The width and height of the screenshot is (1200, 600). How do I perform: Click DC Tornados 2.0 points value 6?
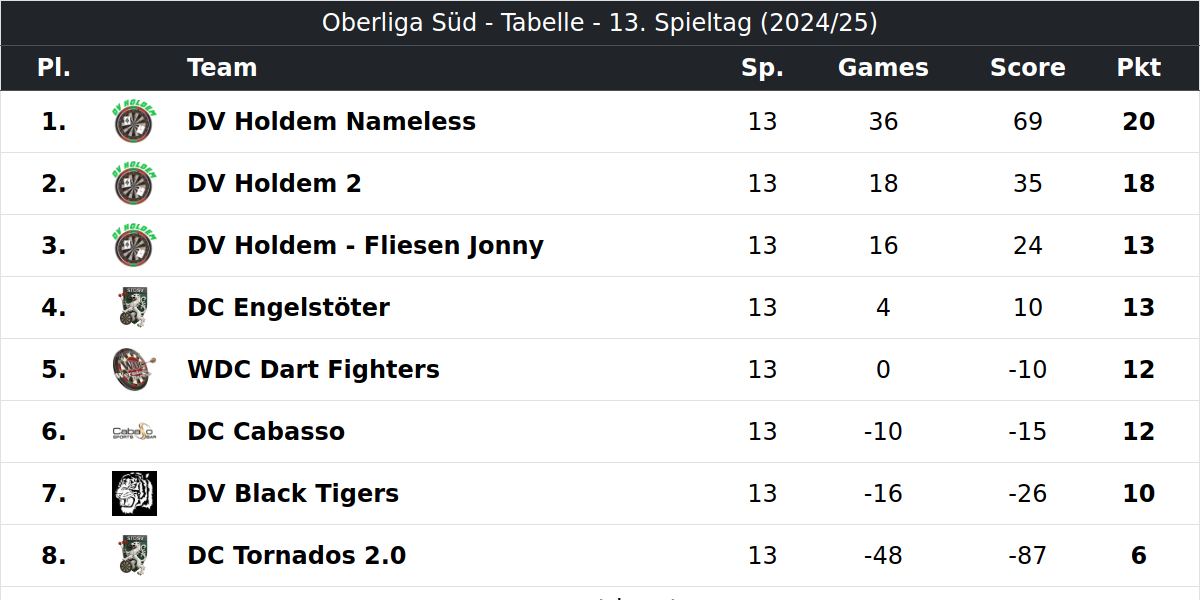(1139, 556)
